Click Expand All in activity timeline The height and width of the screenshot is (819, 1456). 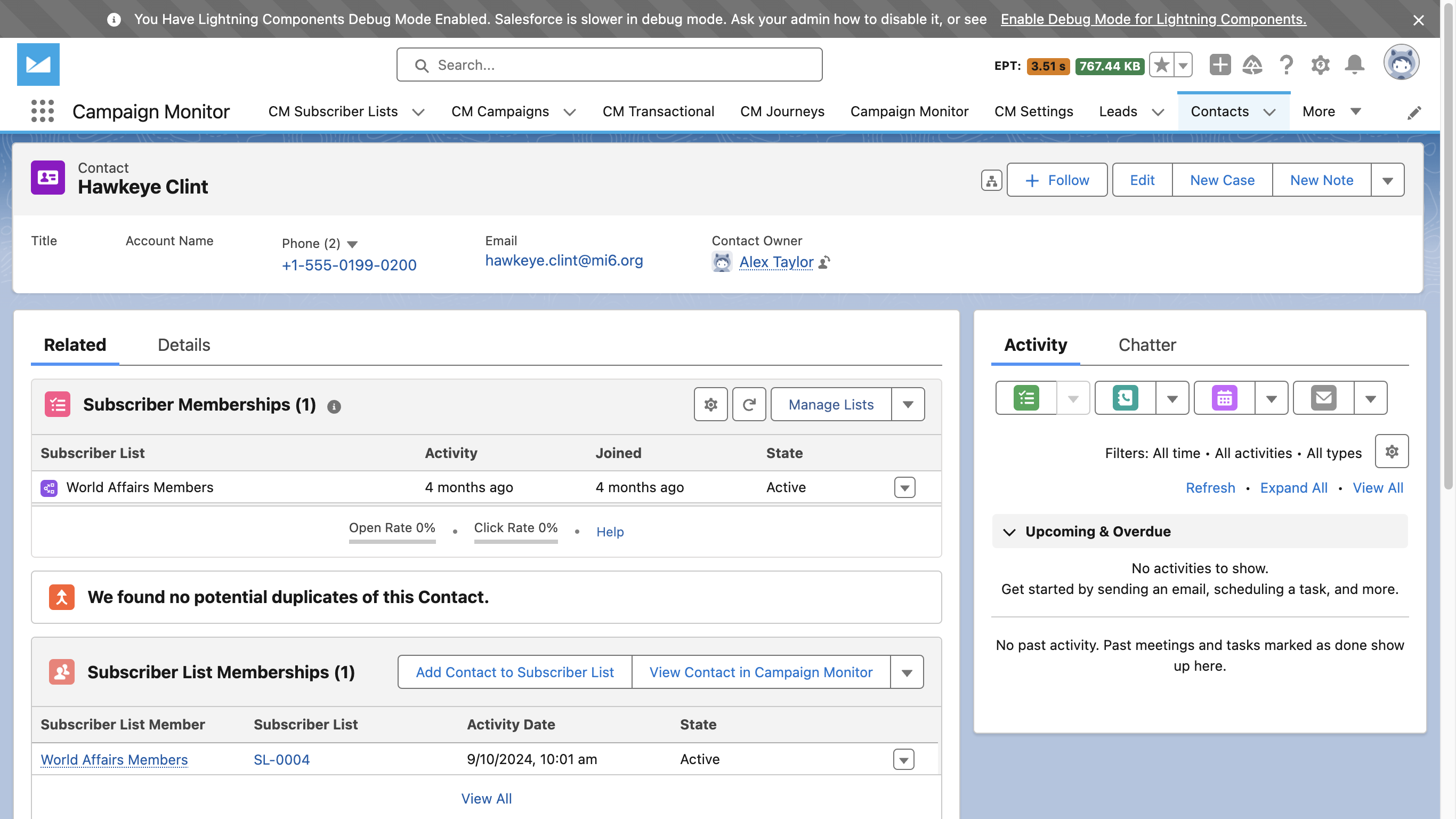coord(1293,487)
